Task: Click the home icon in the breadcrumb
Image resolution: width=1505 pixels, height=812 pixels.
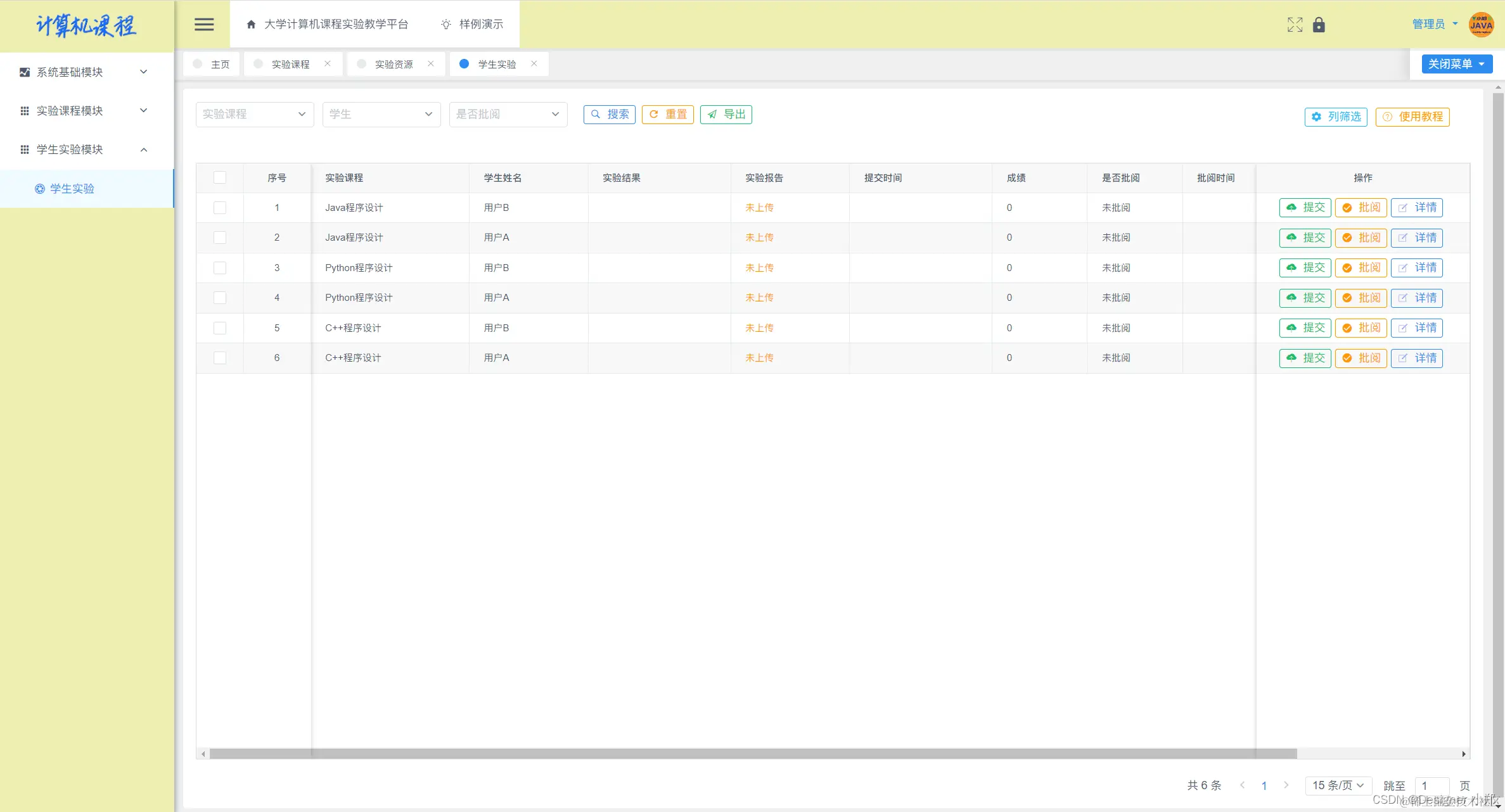Action: pos(251,24)
